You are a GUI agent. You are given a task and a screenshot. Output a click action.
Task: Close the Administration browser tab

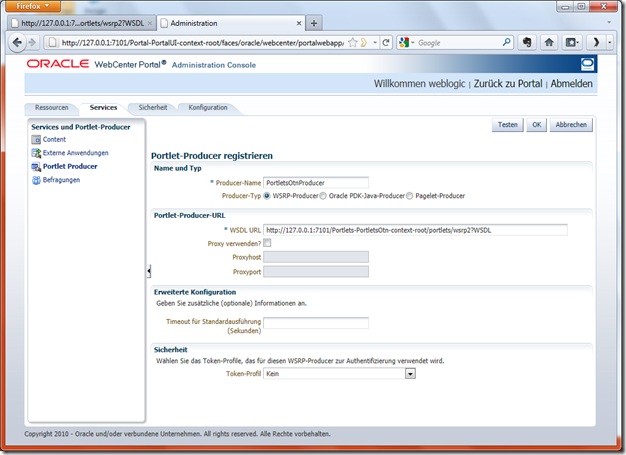(299, 24)
